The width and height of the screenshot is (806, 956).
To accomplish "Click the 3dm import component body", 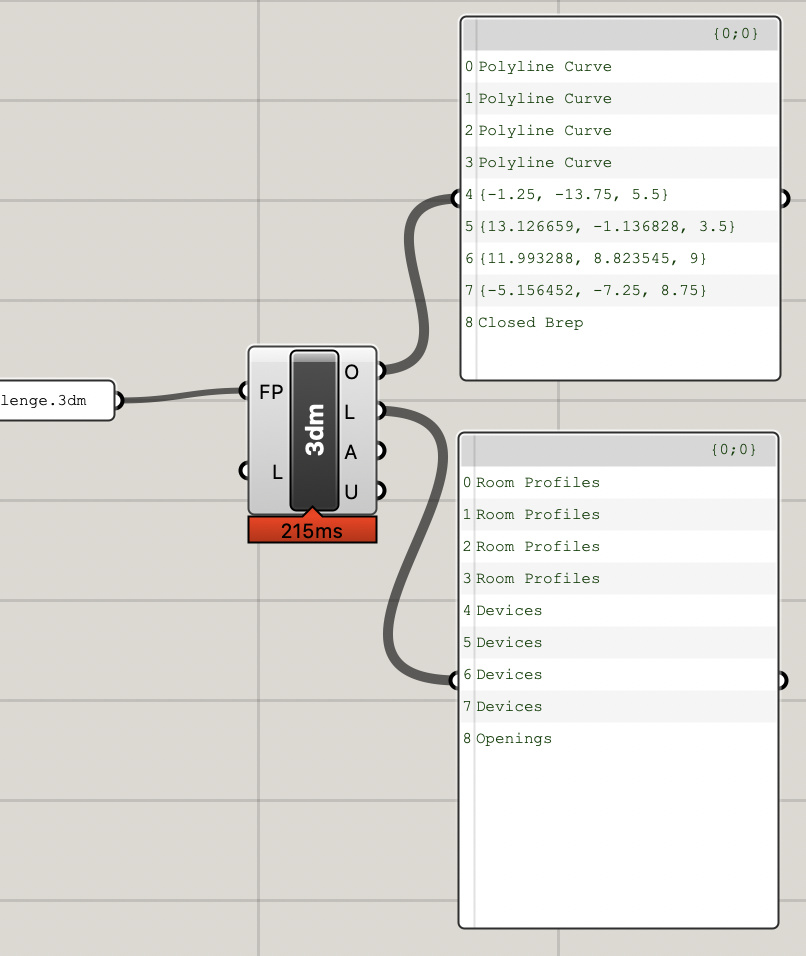I will pos(313,430).
